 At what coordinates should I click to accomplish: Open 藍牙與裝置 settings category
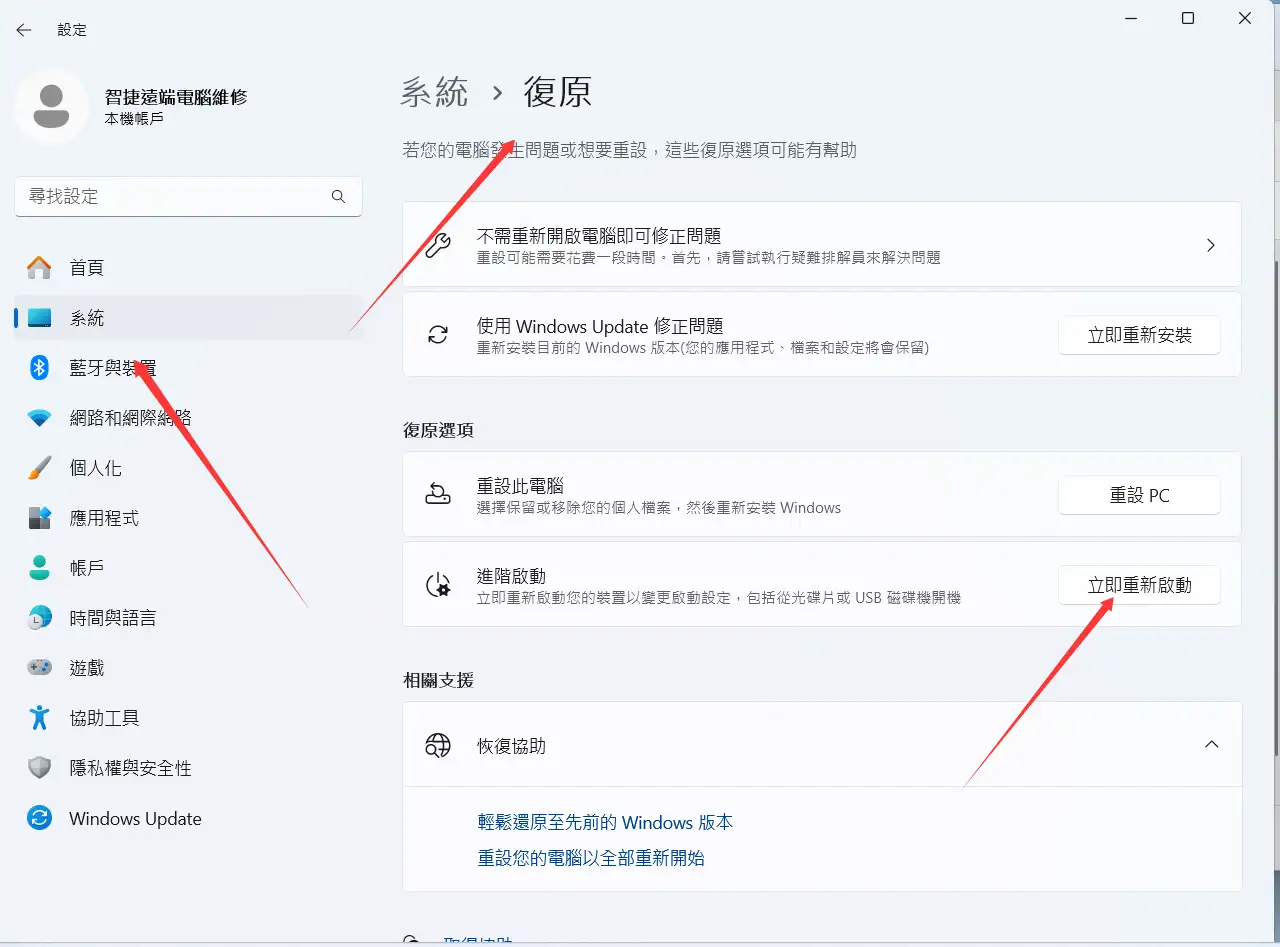coord(188,368)
